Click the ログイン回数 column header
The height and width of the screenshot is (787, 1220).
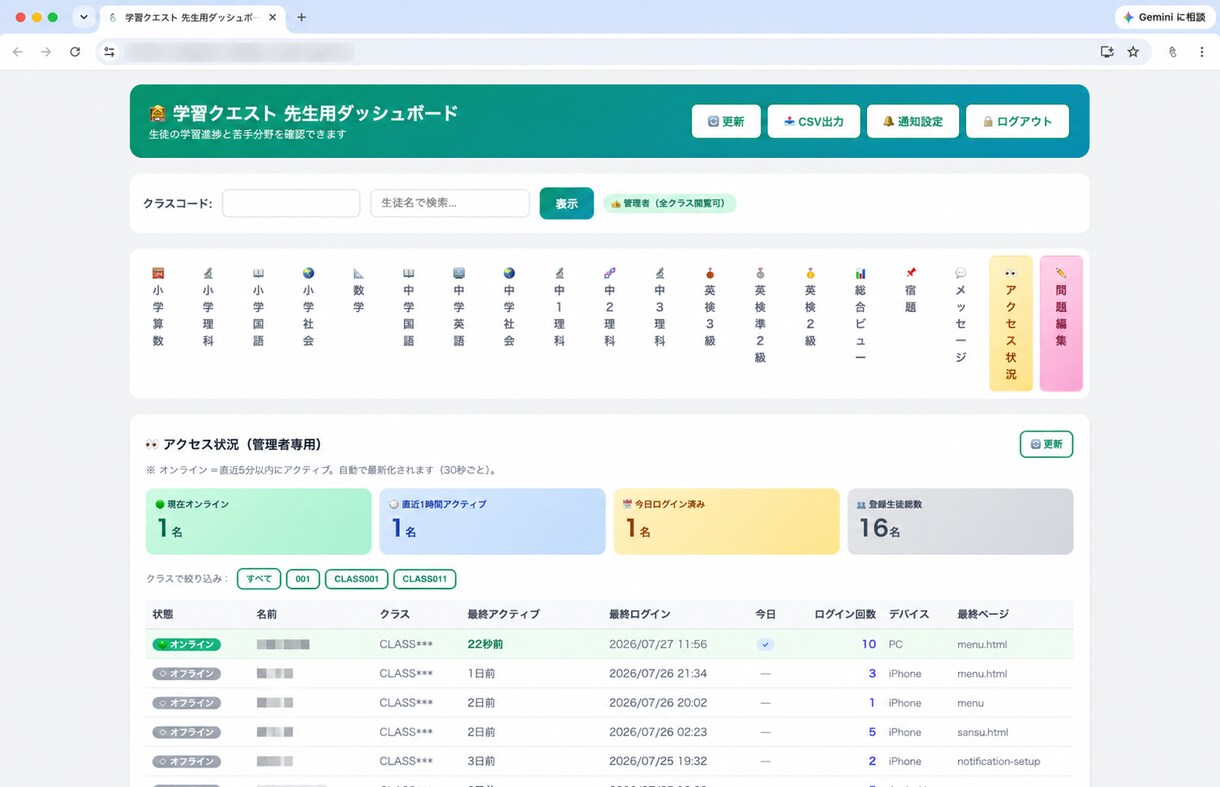pyautogui.click(x=845, y=614)
